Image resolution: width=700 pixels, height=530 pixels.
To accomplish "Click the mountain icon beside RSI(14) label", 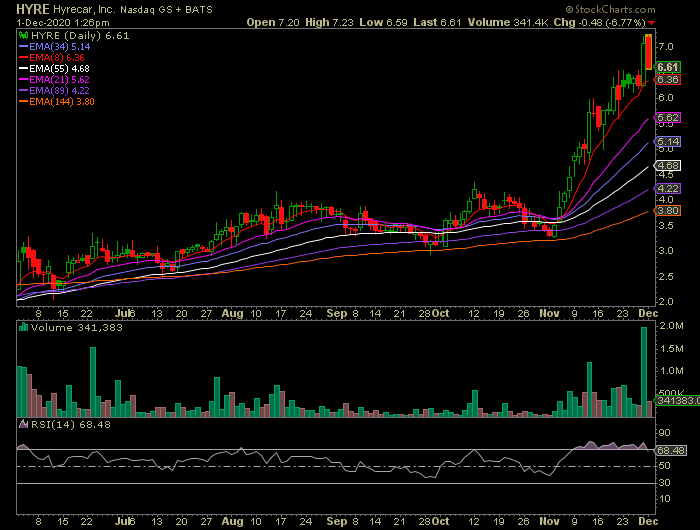I will [24, 424].
